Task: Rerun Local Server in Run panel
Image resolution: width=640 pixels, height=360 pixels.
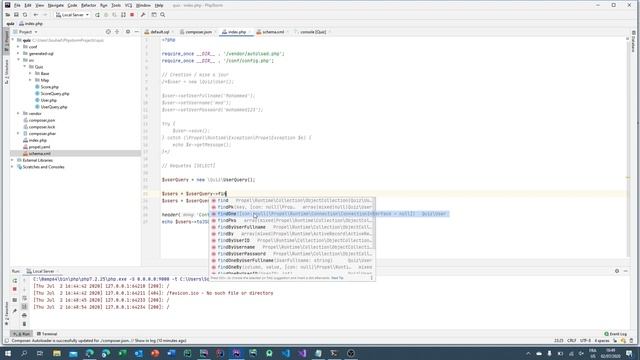Action: (15, 281)
